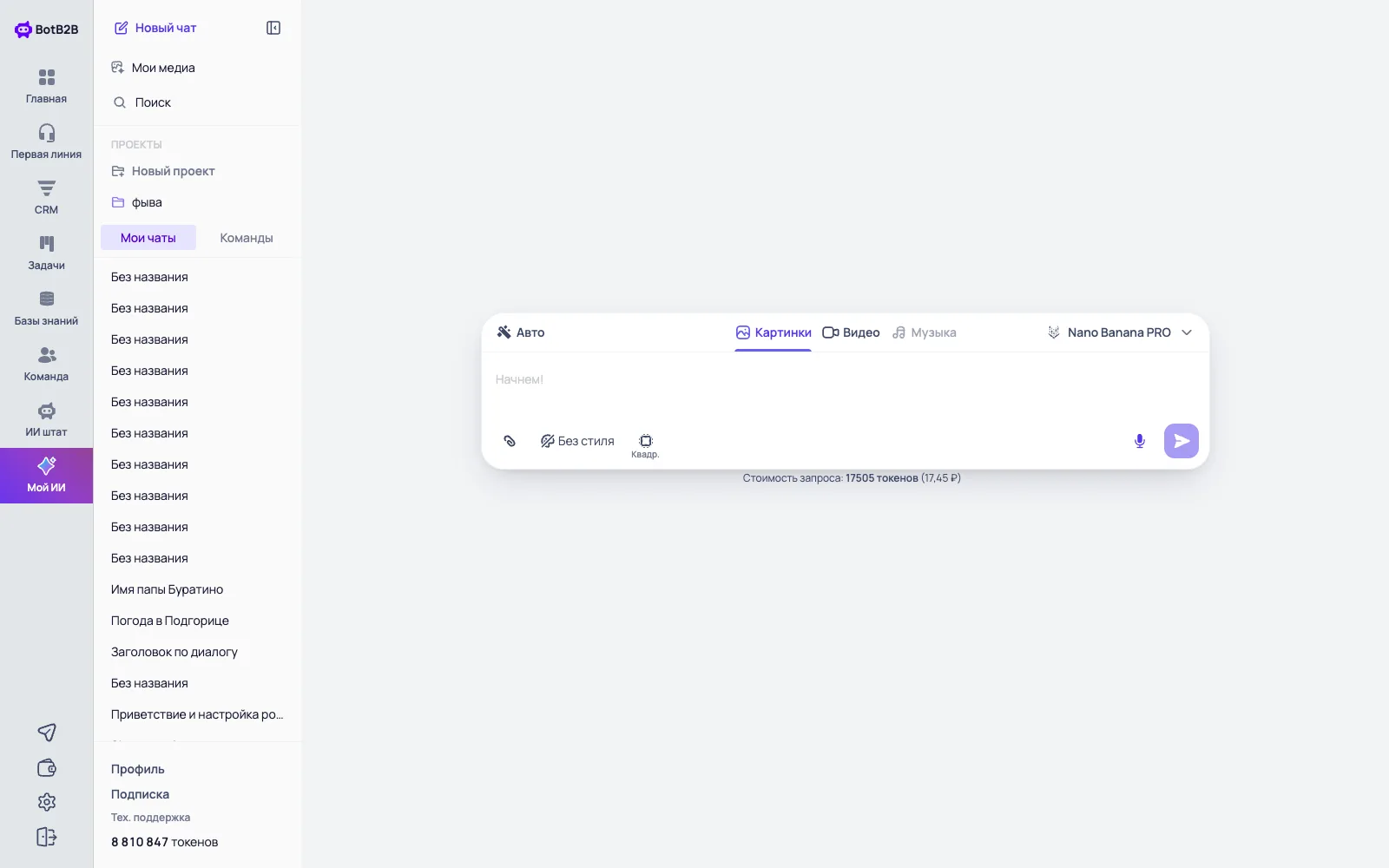
Task: Toggle the Авто mode option
Action: coord(521,332)
